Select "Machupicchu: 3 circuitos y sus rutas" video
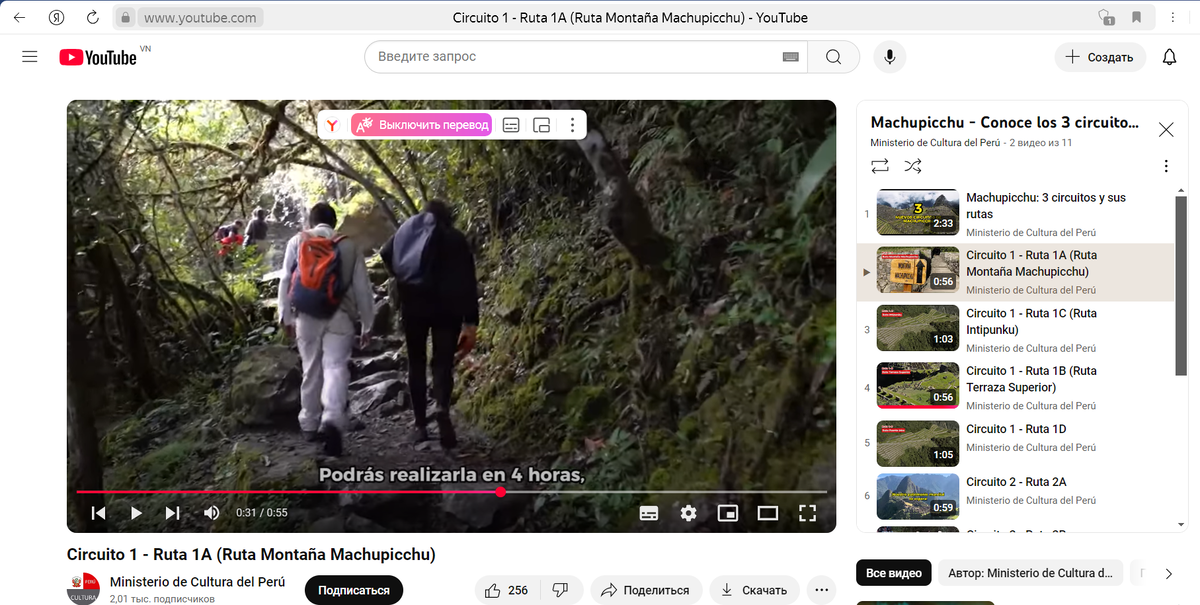The image size is (1200, 605). [x=1015, y=214]
